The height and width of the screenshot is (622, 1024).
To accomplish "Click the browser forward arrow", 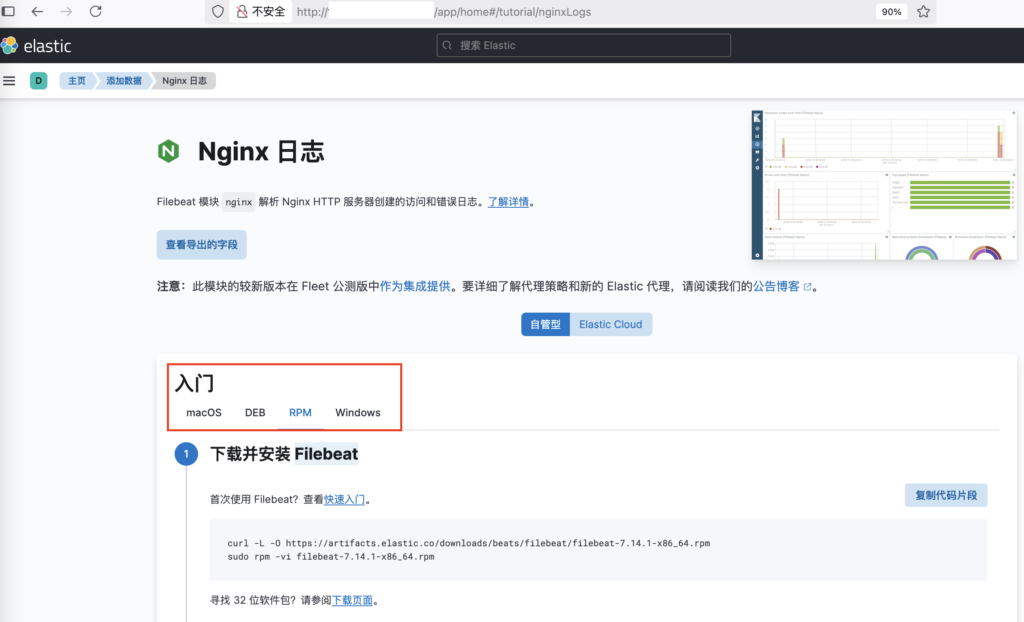I will click(66, 12).
